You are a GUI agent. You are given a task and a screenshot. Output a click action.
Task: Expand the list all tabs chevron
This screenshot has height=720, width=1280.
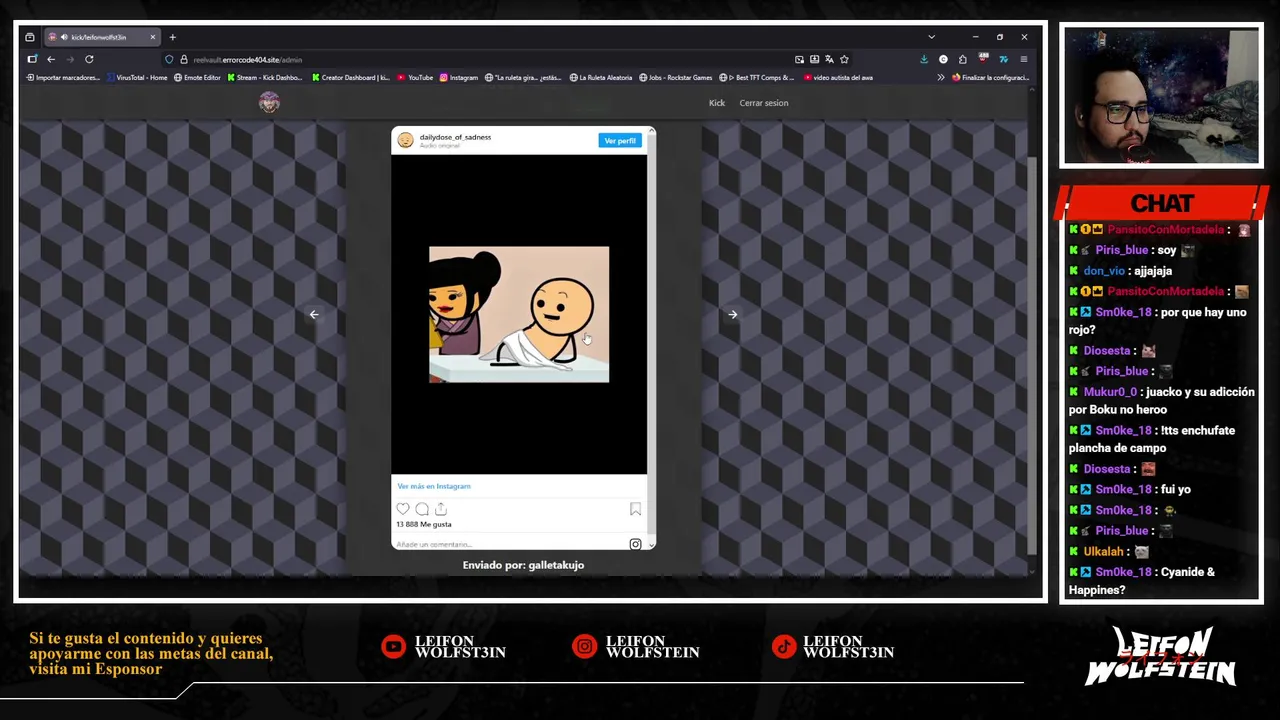pyautogui.click(x=931, y=37)
